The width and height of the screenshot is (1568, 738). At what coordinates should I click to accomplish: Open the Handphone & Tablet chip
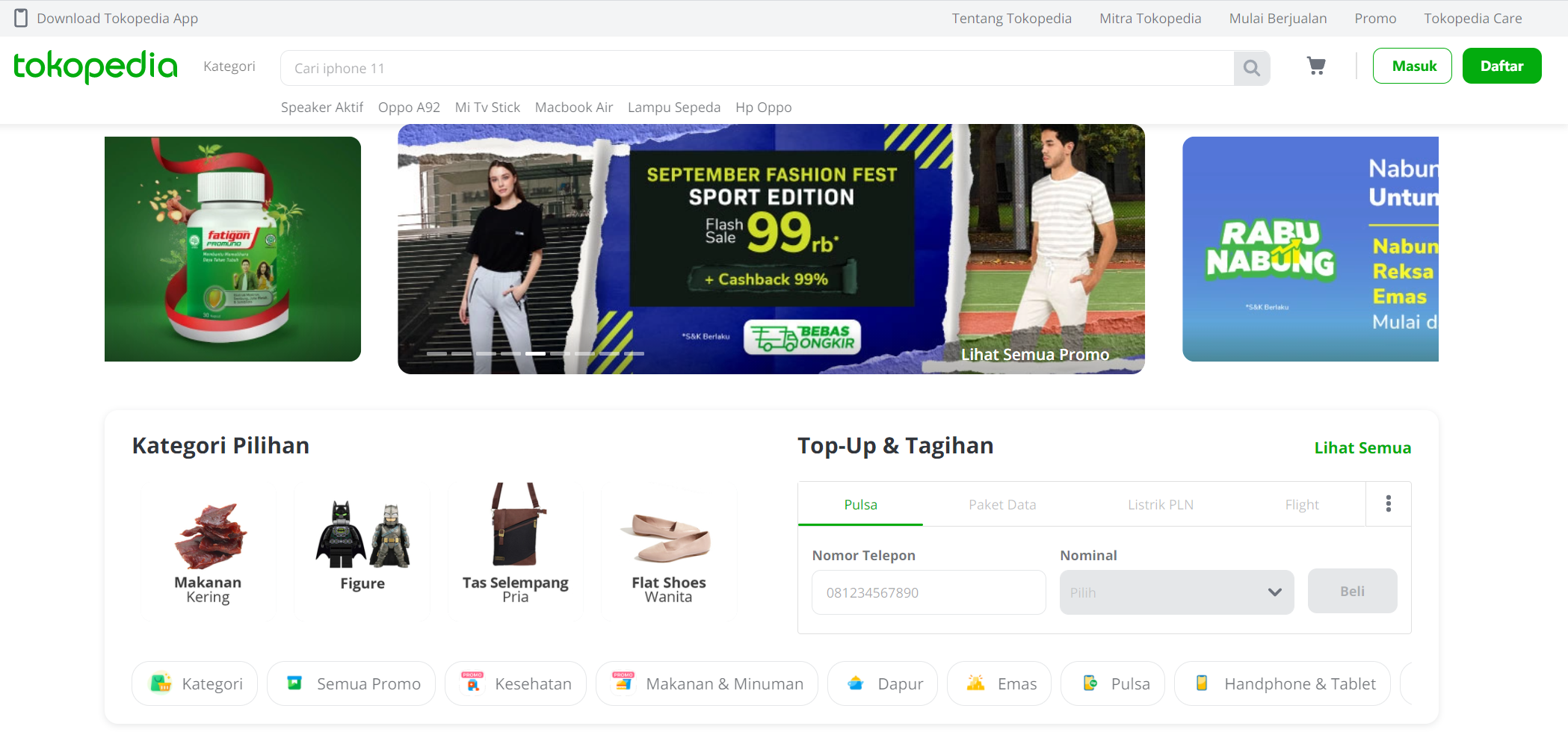click(x=1282, y=683)
